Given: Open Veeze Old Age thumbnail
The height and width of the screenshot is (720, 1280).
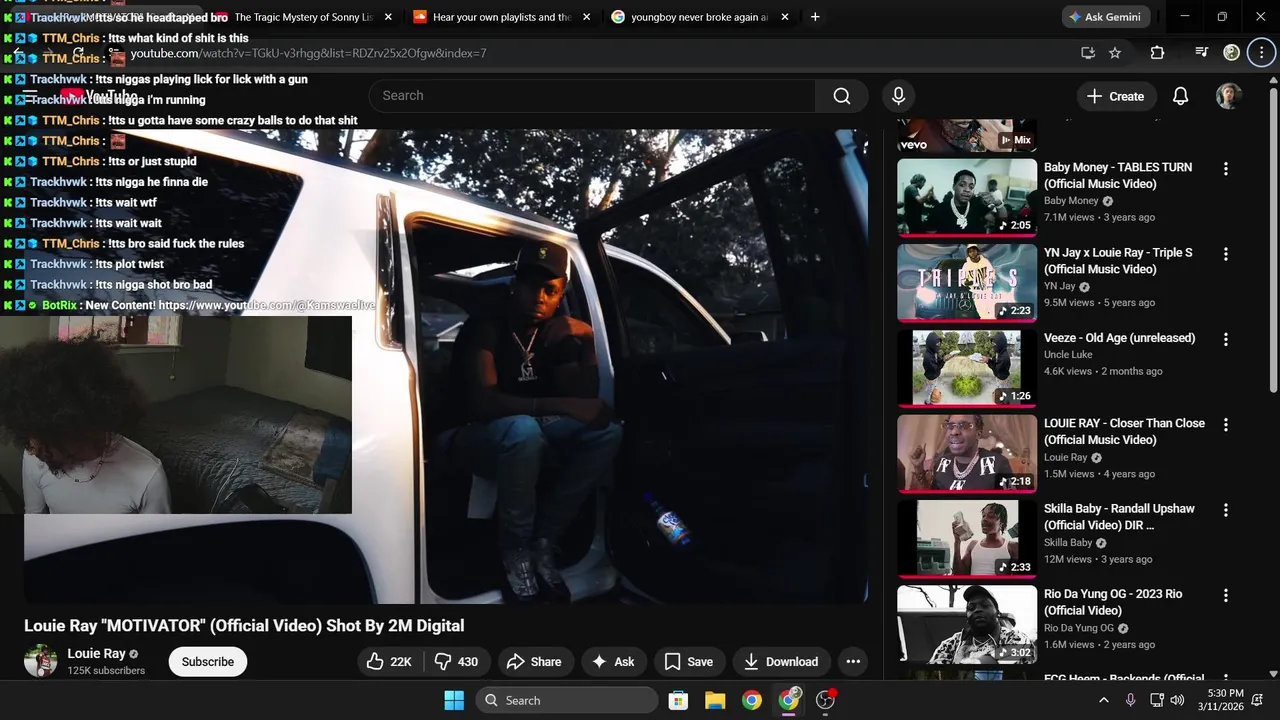Looking at the screenshot, I should (967, 367).
